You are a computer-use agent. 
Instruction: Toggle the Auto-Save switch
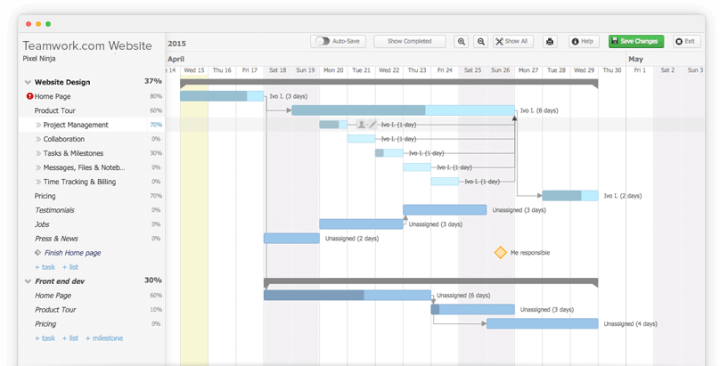pyautogui.click(x=323, y=41)
